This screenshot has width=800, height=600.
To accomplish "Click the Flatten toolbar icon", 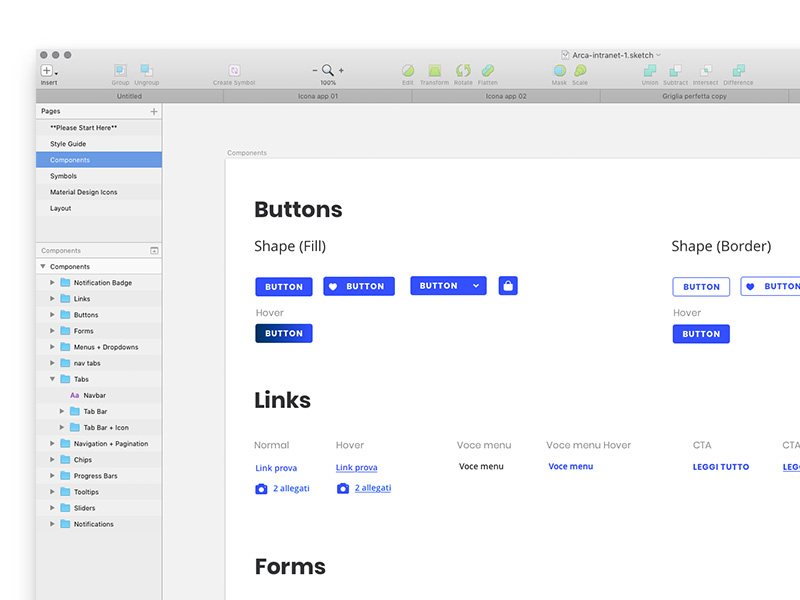I will coord(488,70).
